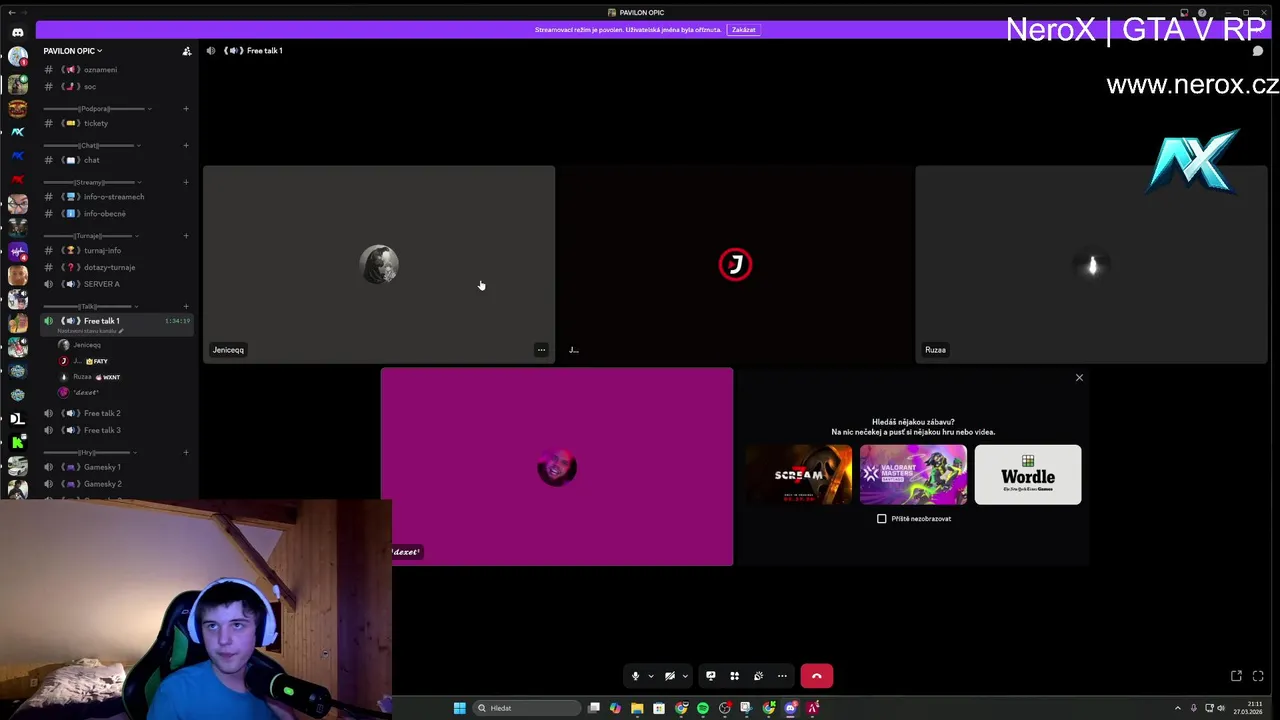
Task: Join the Free talk 3 voice channel
Action: pos(117,430)
